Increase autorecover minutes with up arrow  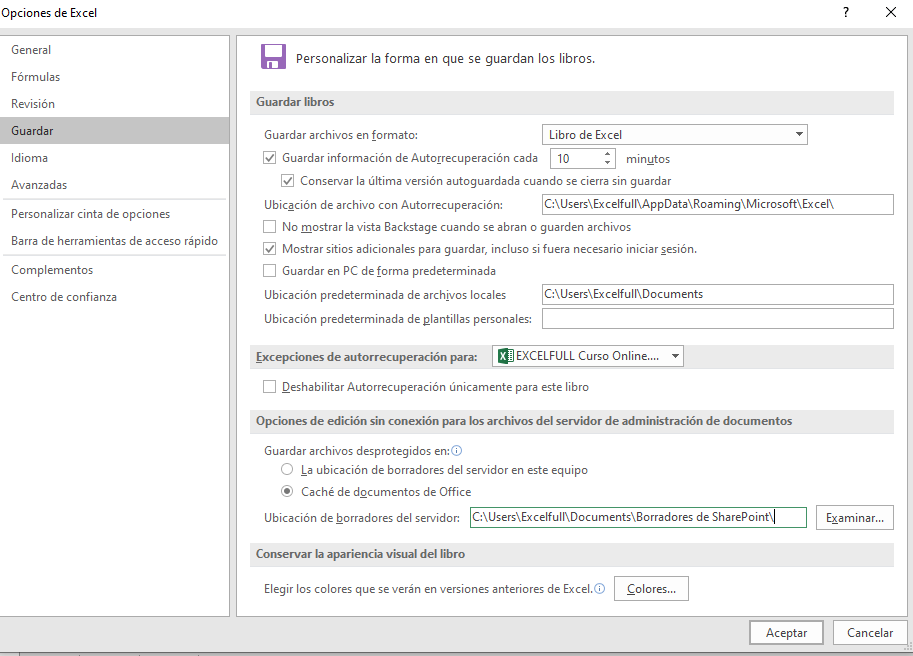pyautogui.click(x=607, y=154)
